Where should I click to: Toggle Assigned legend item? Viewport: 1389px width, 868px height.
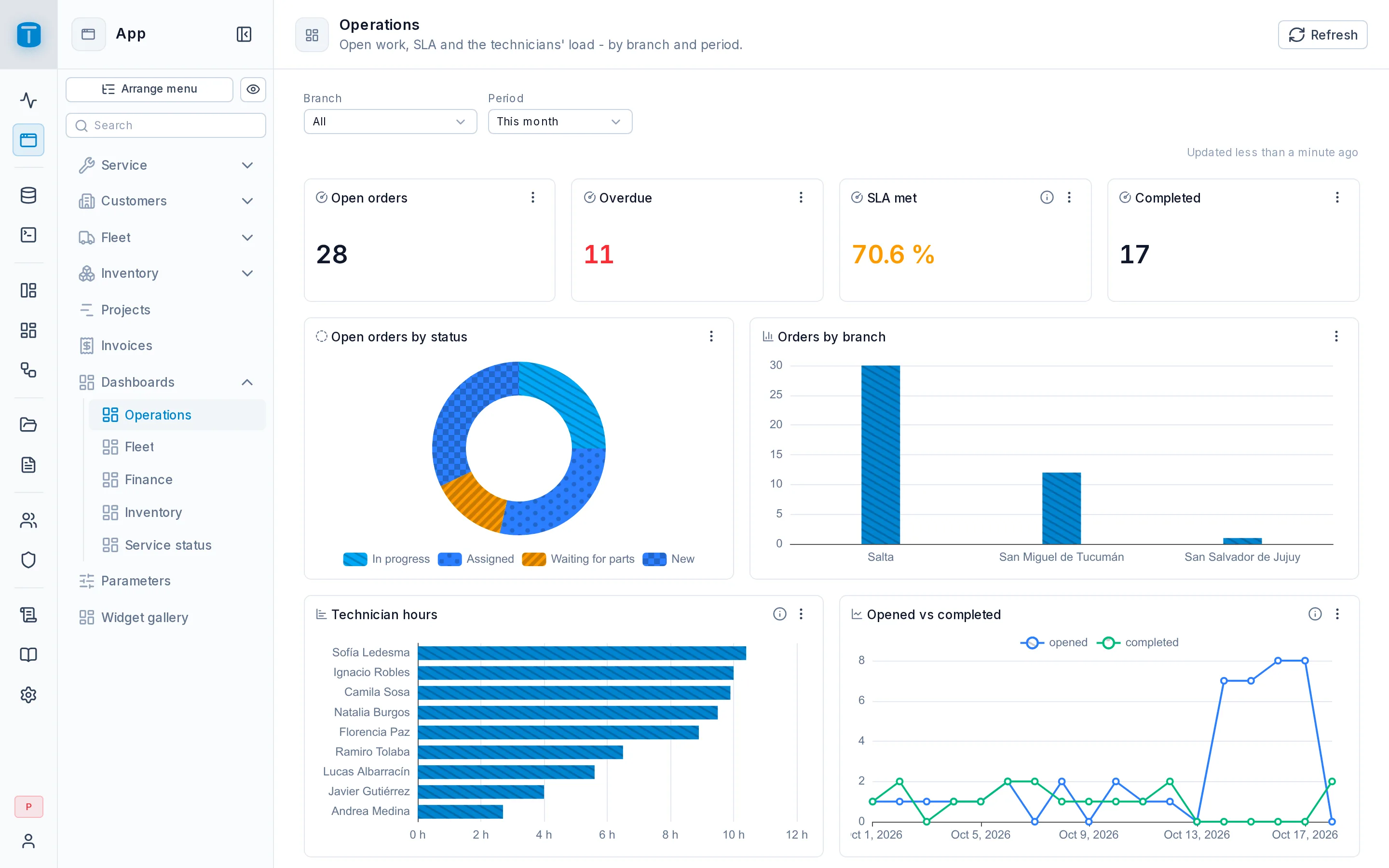click(476, 558)
